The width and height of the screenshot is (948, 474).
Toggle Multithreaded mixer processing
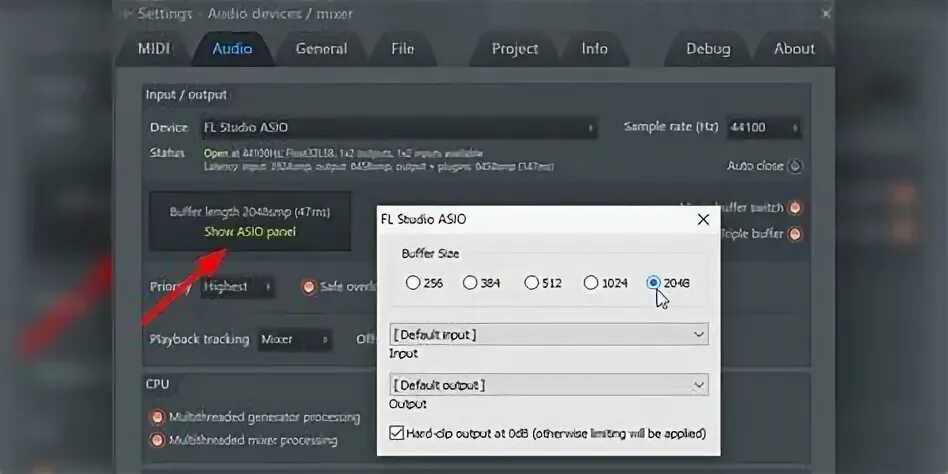coord(157,440)
